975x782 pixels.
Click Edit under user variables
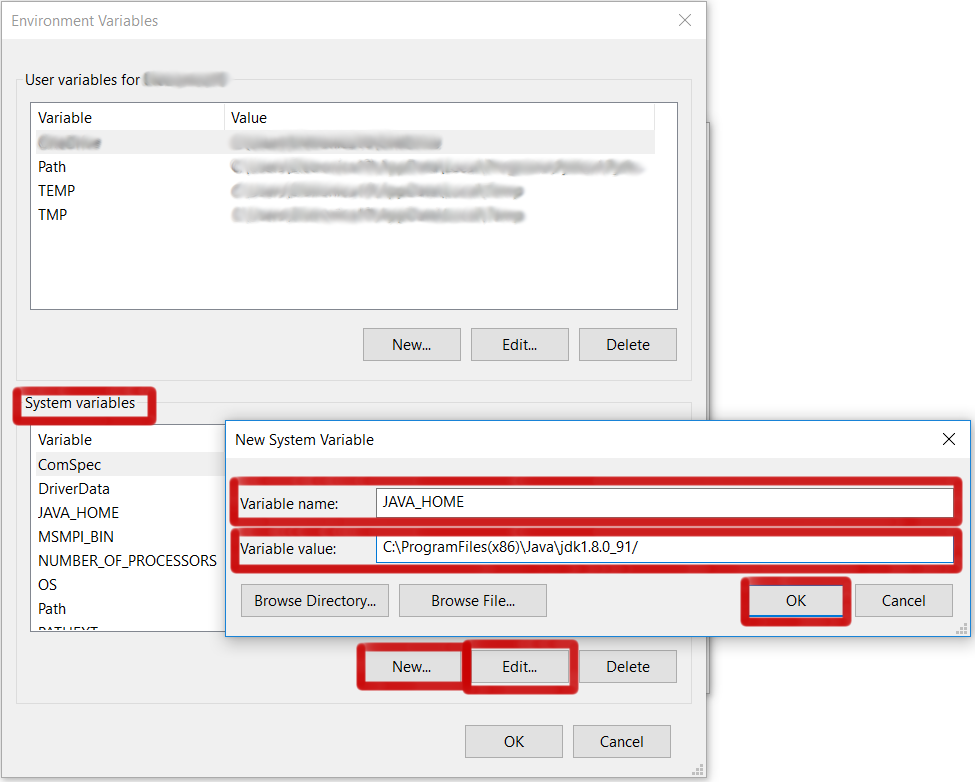pyautogui.click(x=519, y=344)
